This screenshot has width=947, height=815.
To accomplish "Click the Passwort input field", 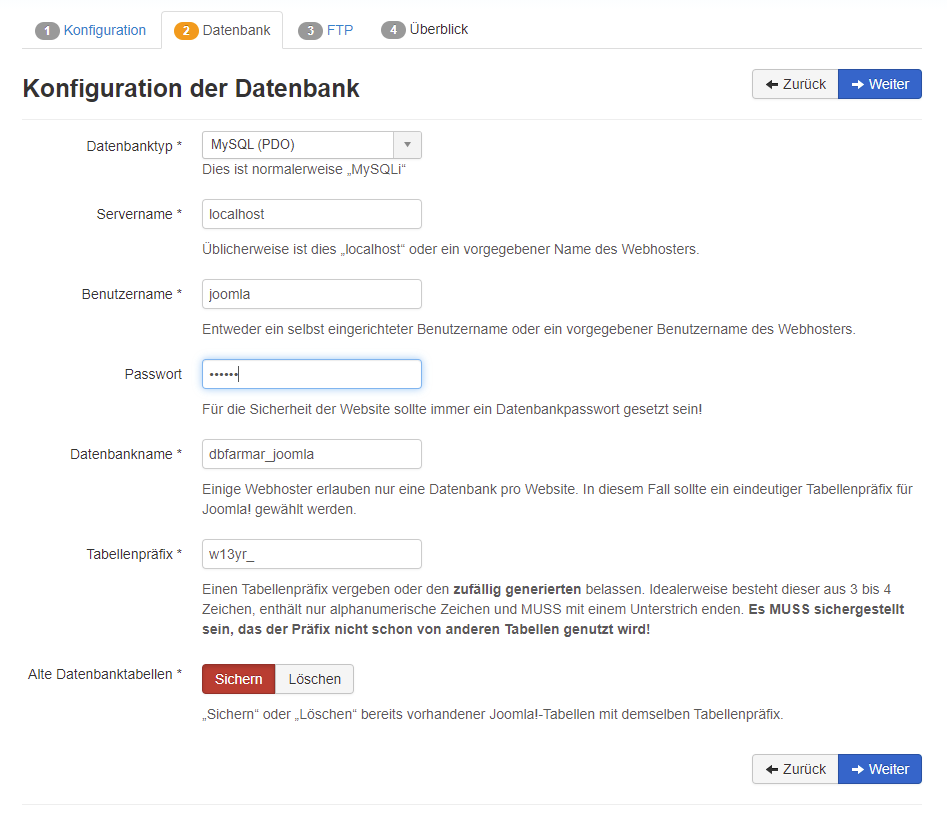I will click(x=312, y=374).
